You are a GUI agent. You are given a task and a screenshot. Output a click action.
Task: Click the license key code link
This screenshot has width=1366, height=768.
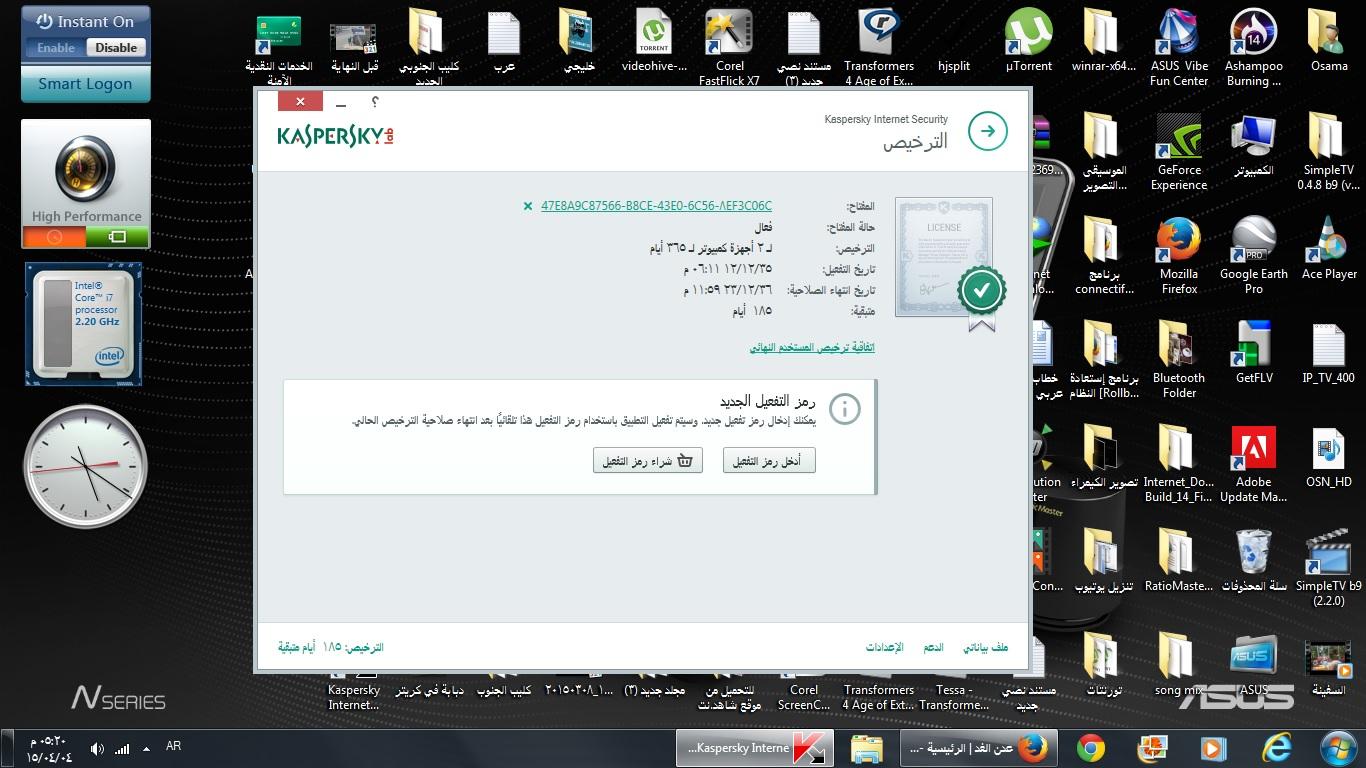point(656,206)
